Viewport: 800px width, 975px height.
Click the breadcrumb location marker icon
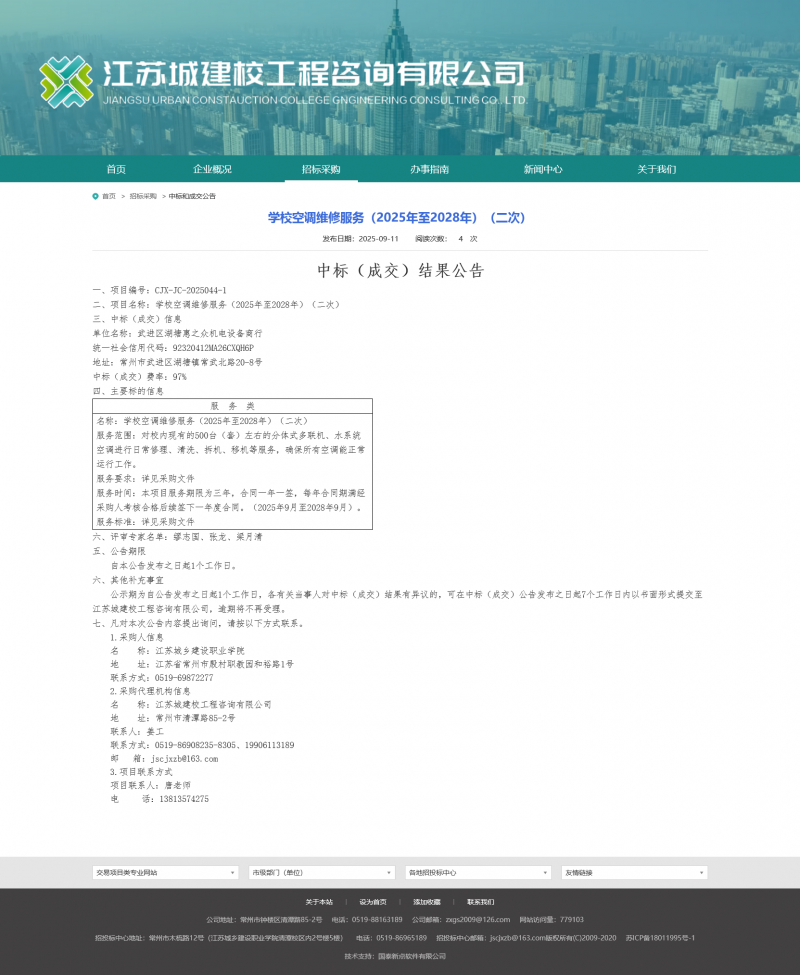(95, 196)
